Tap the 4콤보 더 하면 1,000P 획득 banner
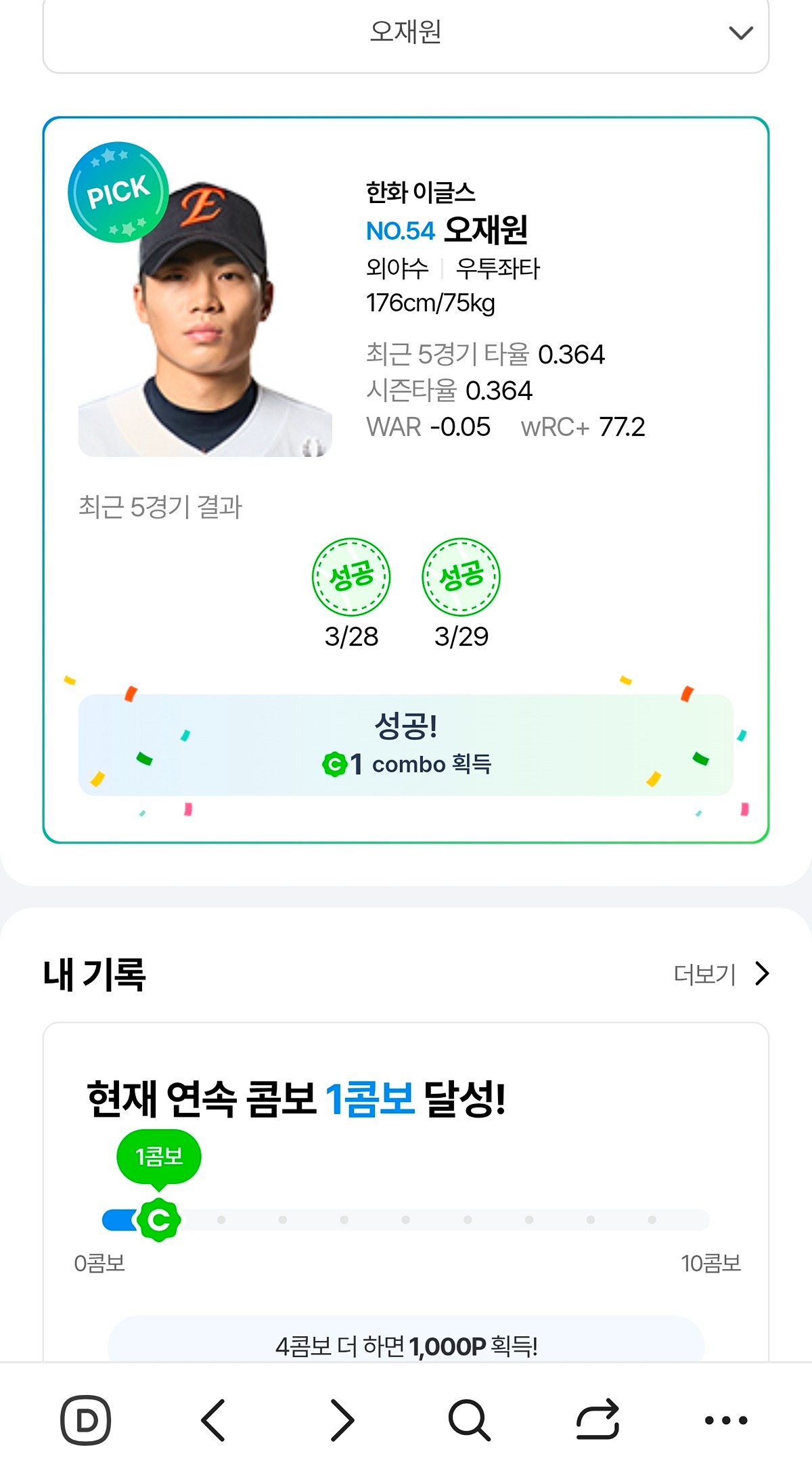Image resolution: width=812 pixels, height=1479 pixels. [406, 1344]
